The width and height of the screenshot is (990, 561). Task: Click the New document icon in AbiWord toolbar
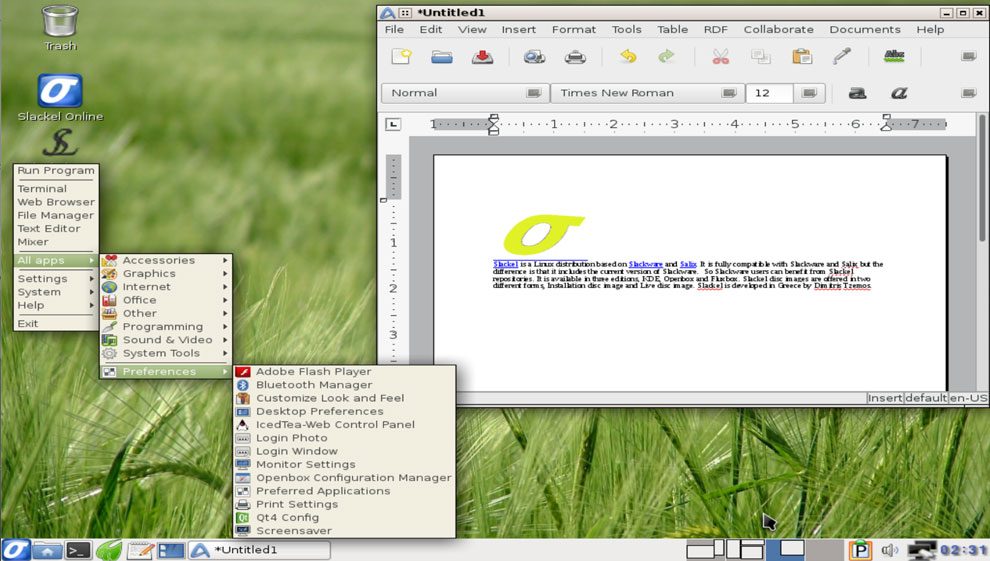click(402, 57)
